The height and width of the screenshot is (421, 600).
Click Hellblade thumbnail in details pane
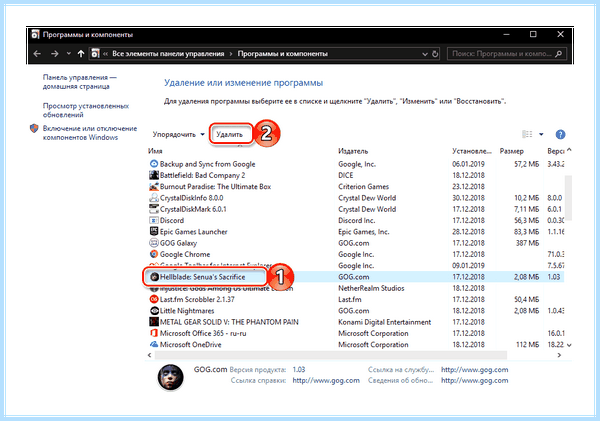pos(171,377)
